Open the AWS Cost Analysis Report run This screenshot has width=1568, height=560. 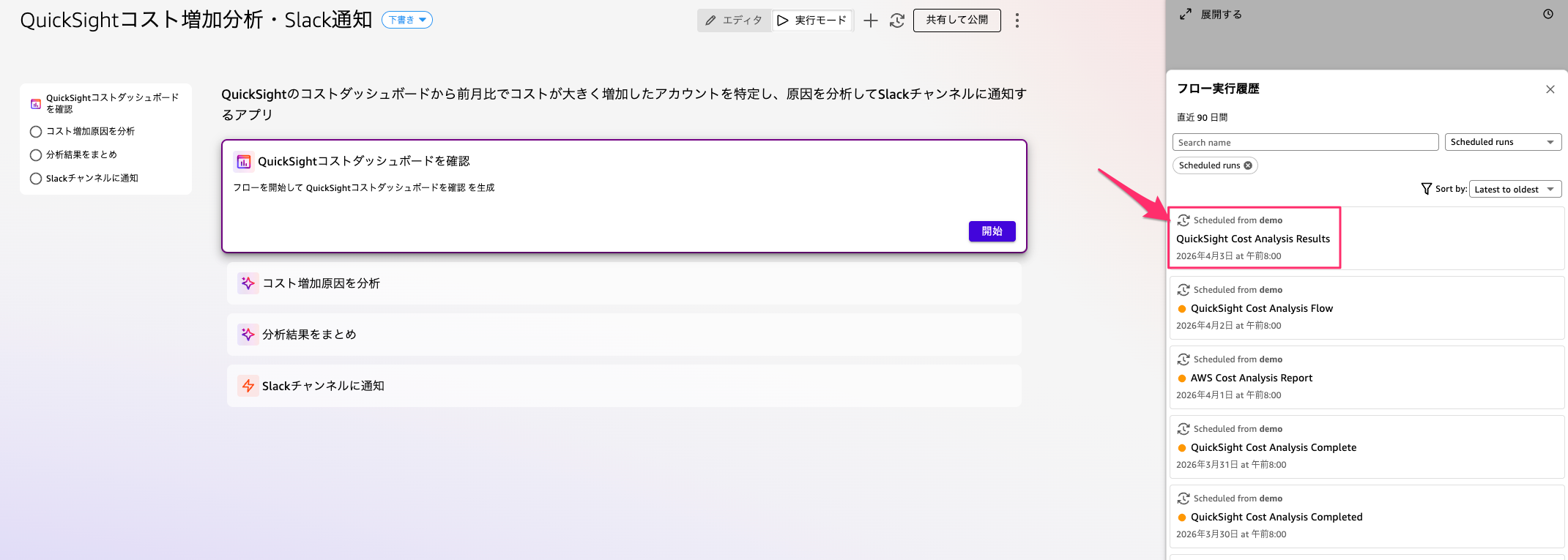point(1251,378)
